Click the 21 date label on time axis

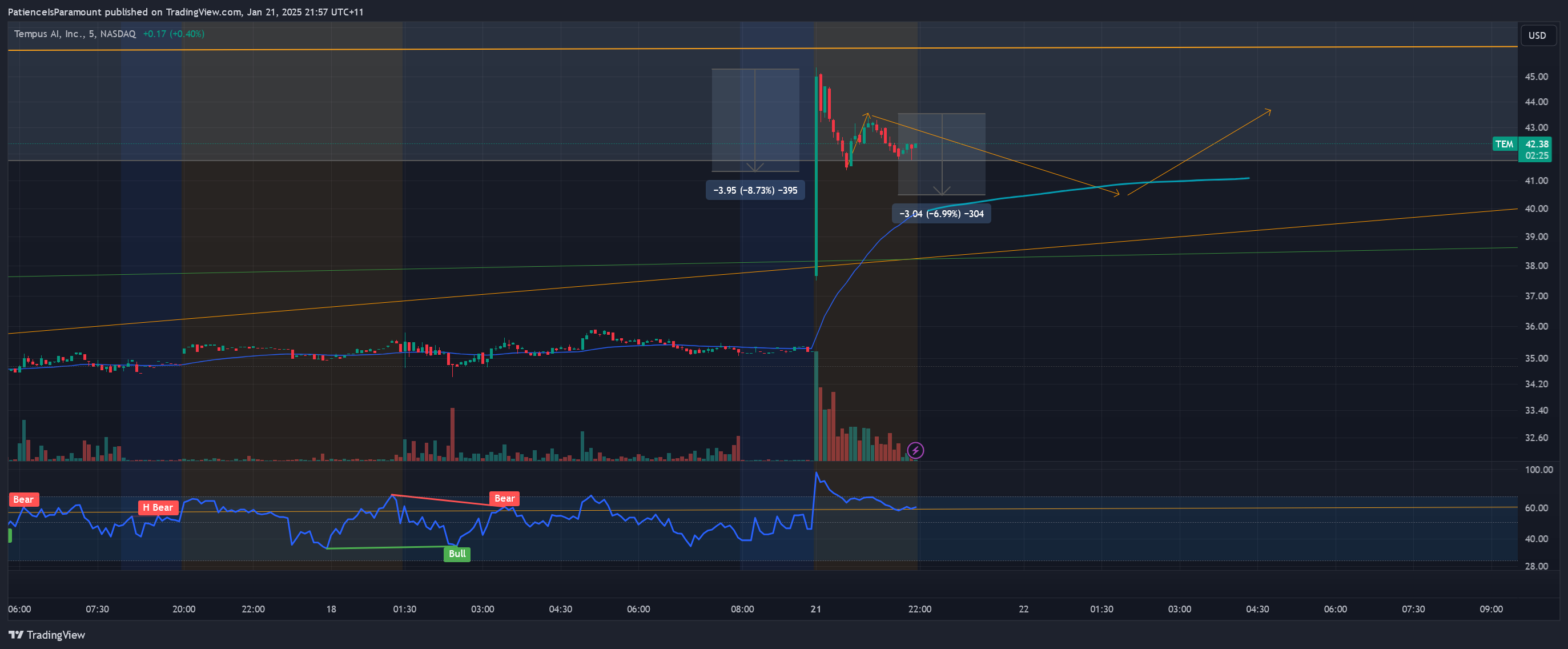coord(815,610)
